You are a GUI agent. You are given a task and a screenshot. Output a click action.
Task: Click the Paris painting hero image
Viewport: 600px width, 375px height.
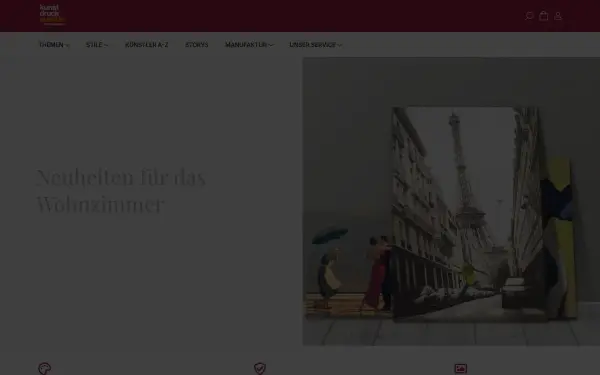pyautogui.click(x=451, y=201)
